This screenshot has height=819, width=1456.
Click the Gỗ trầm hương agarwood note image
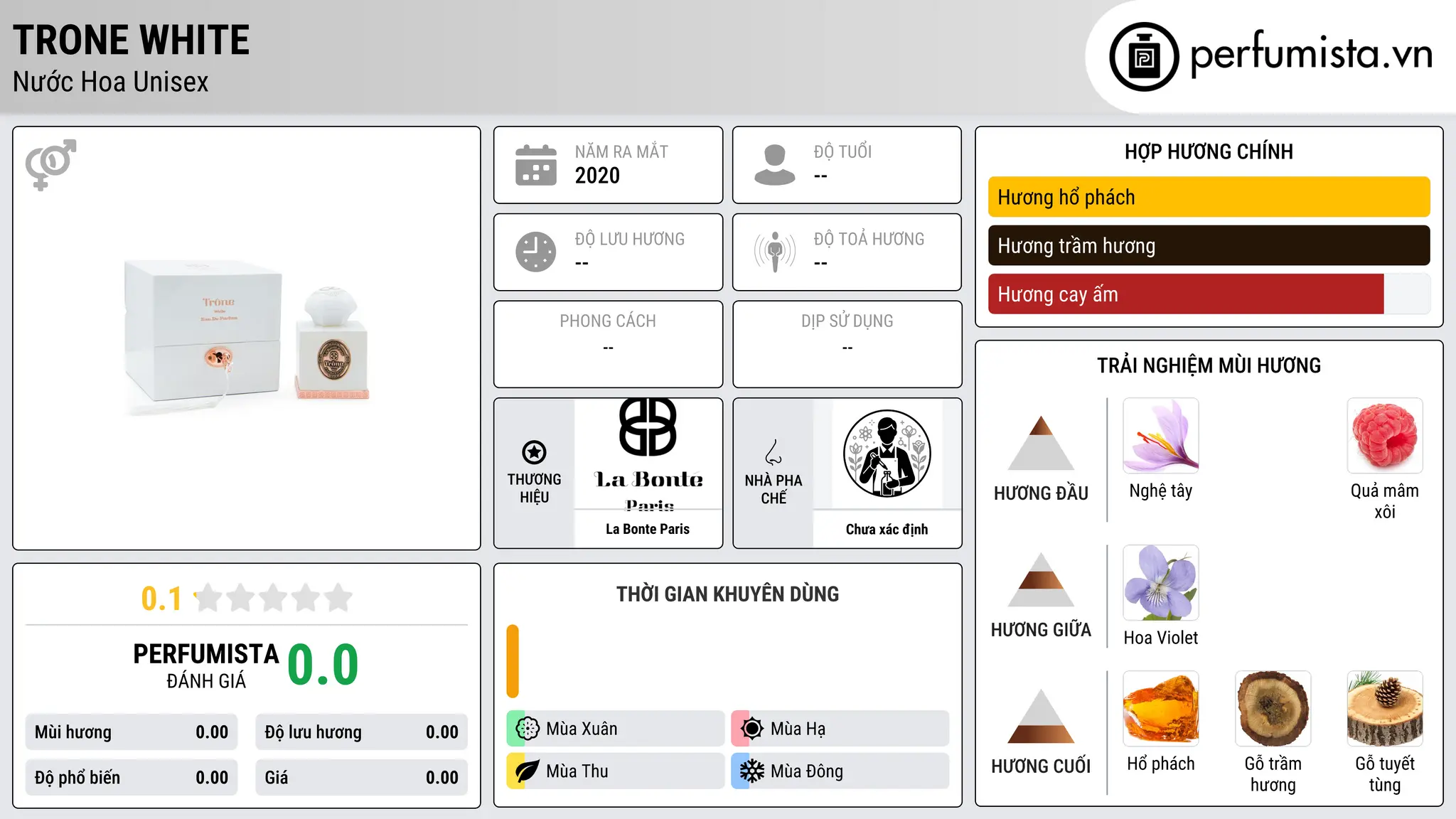1273,709
